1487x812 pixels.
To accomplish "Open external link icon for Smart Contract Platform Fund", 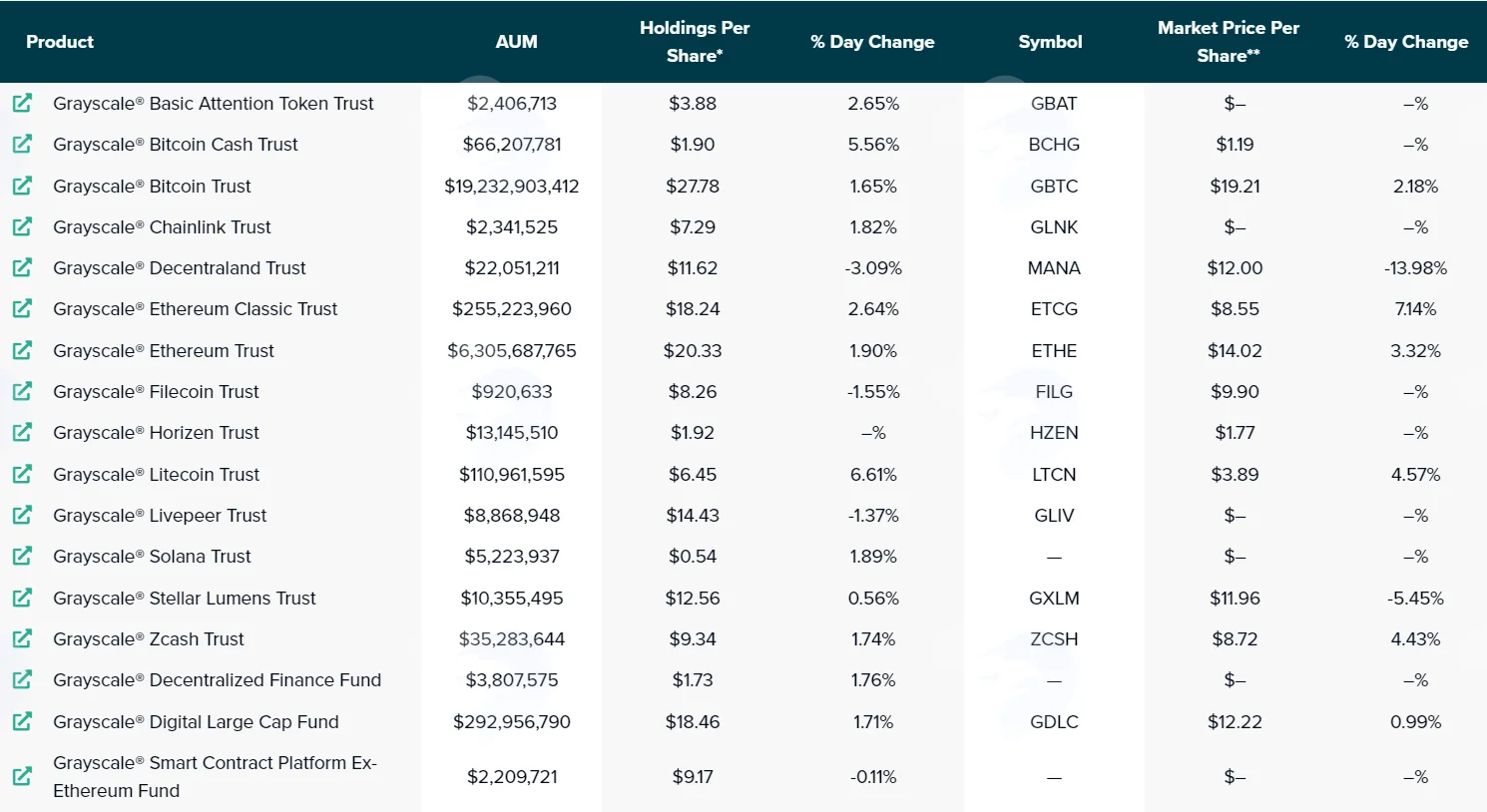I will tap(22, 776).
